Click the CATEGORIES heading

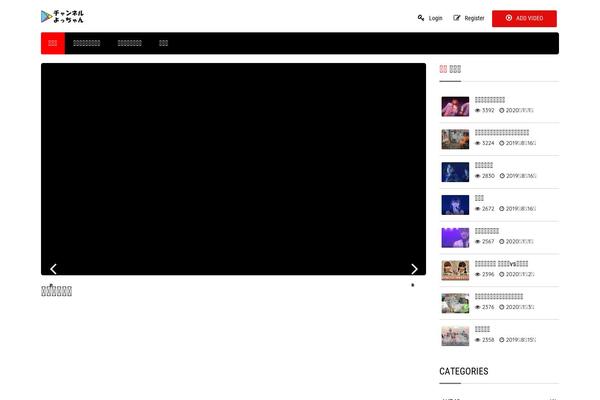pyautogui.click(x=464, y=371)
